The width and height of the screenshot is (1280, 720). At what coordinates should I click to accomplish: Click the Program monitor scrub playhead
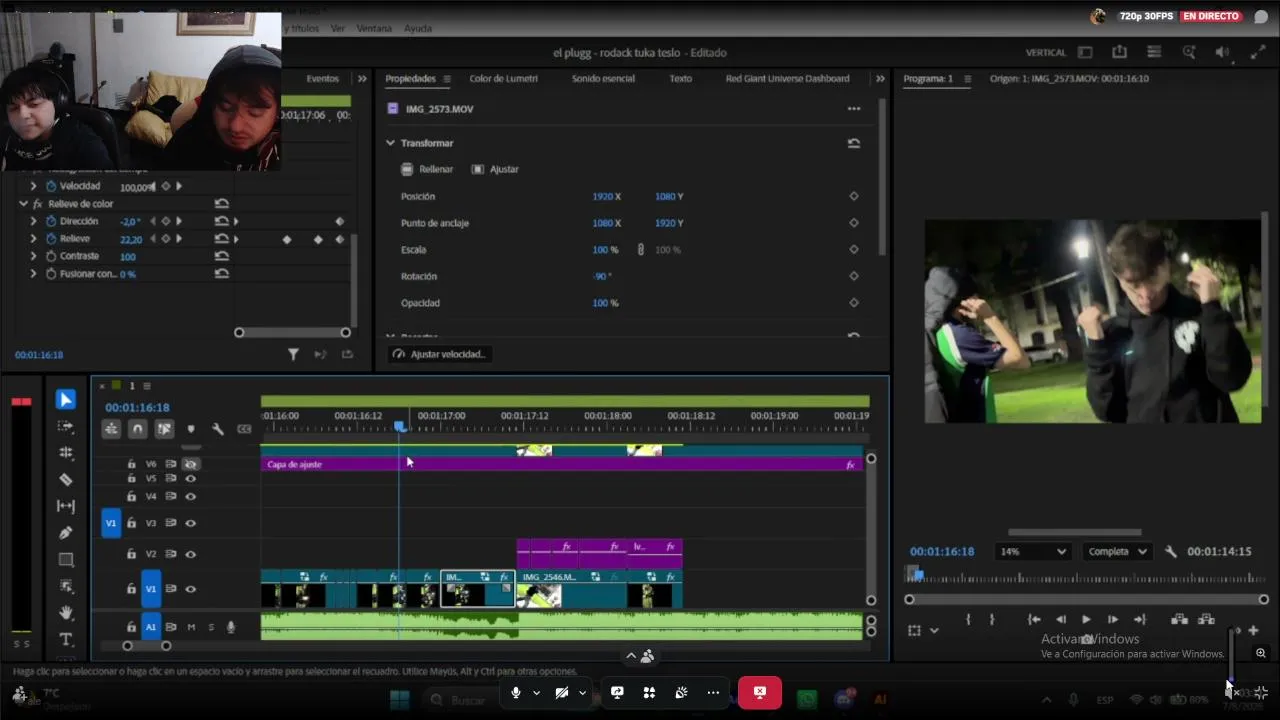pos(917,575)
